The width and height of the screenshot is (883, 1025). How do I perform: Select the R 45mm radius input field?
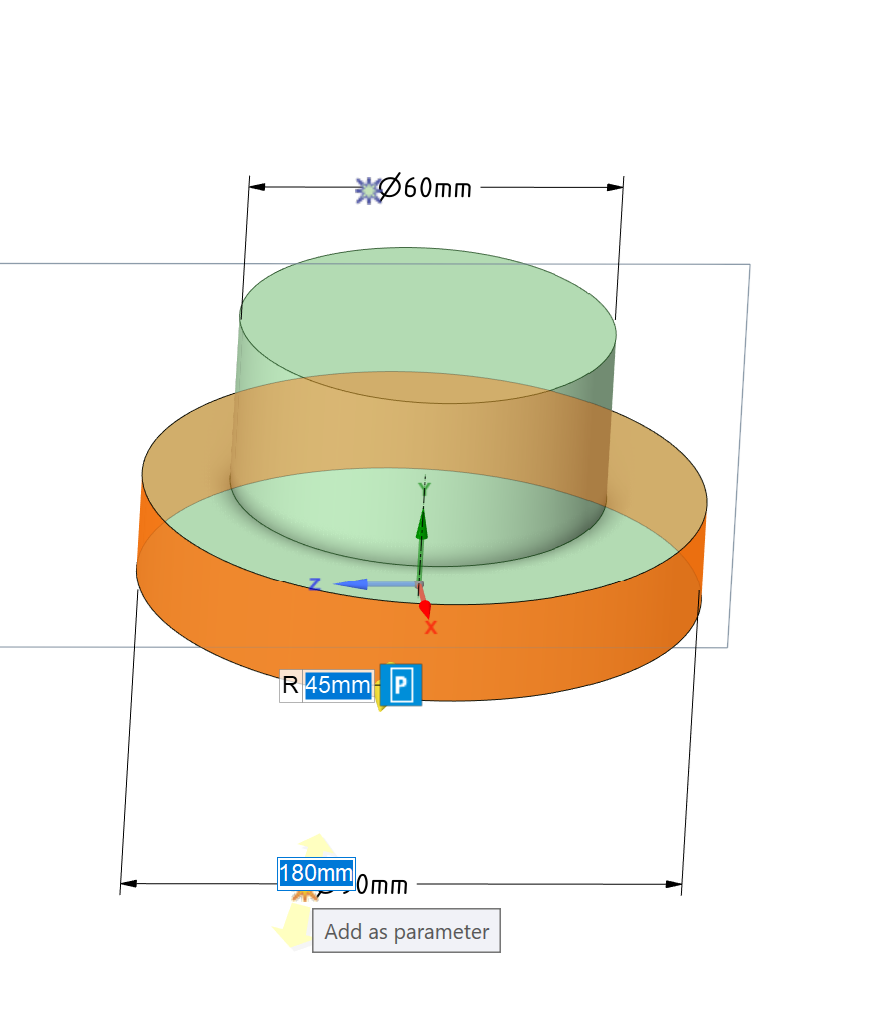tap(339, 685)
